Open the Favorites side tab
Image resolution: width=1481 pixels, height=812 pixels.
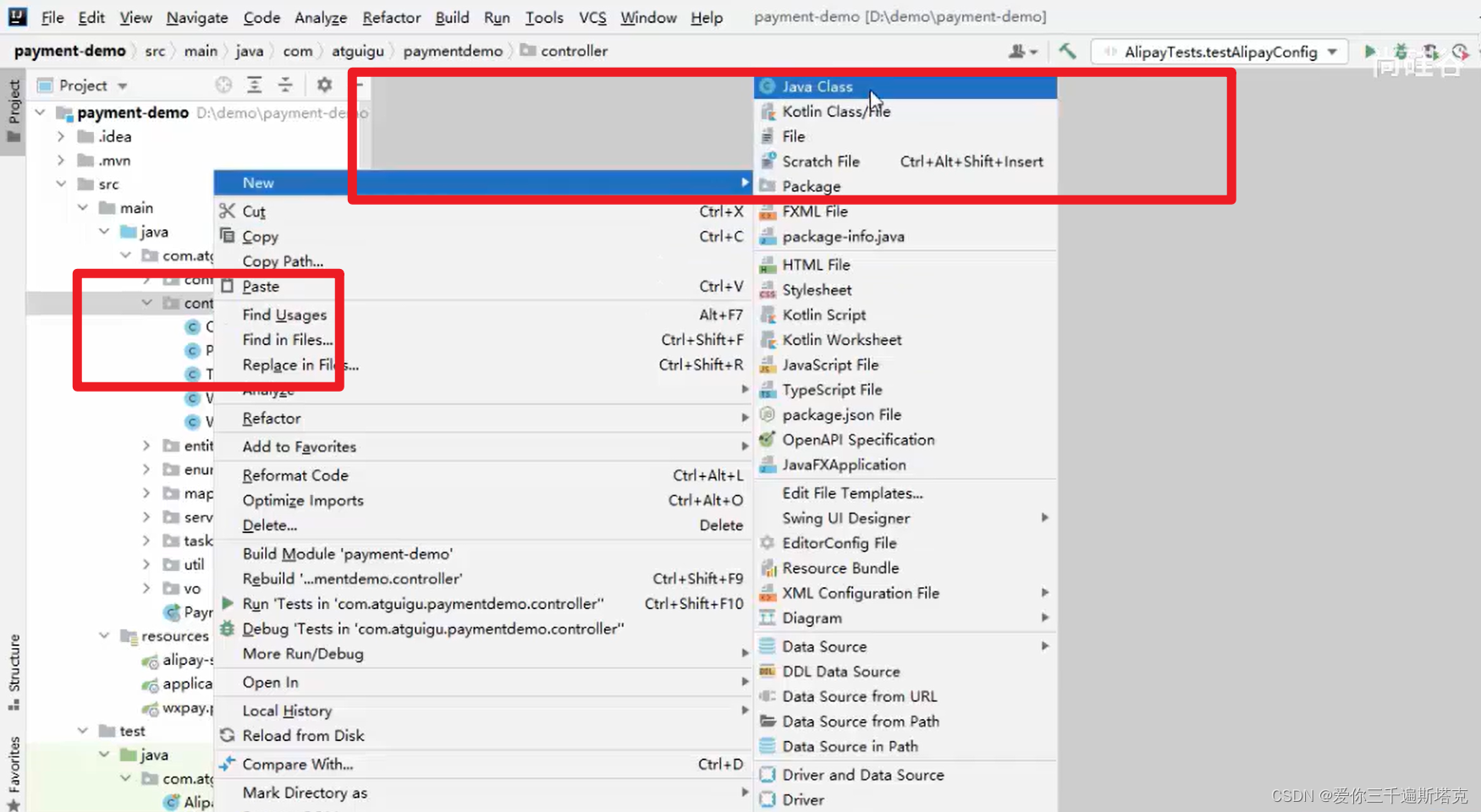pos(14,772)
